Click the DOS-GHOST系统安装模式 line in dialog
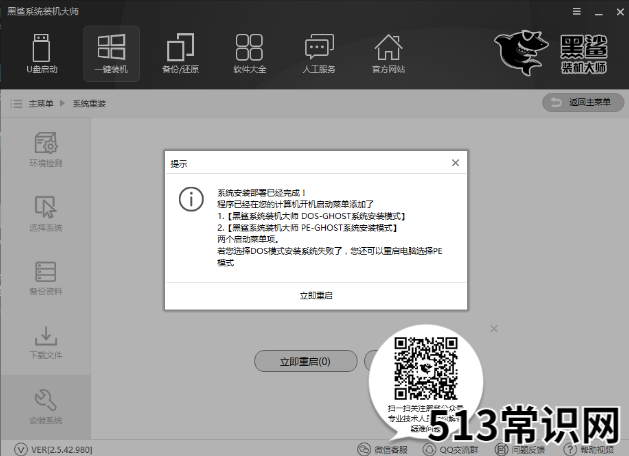The width and height of the screenshot is (629, 456). (x=311, y=216)
